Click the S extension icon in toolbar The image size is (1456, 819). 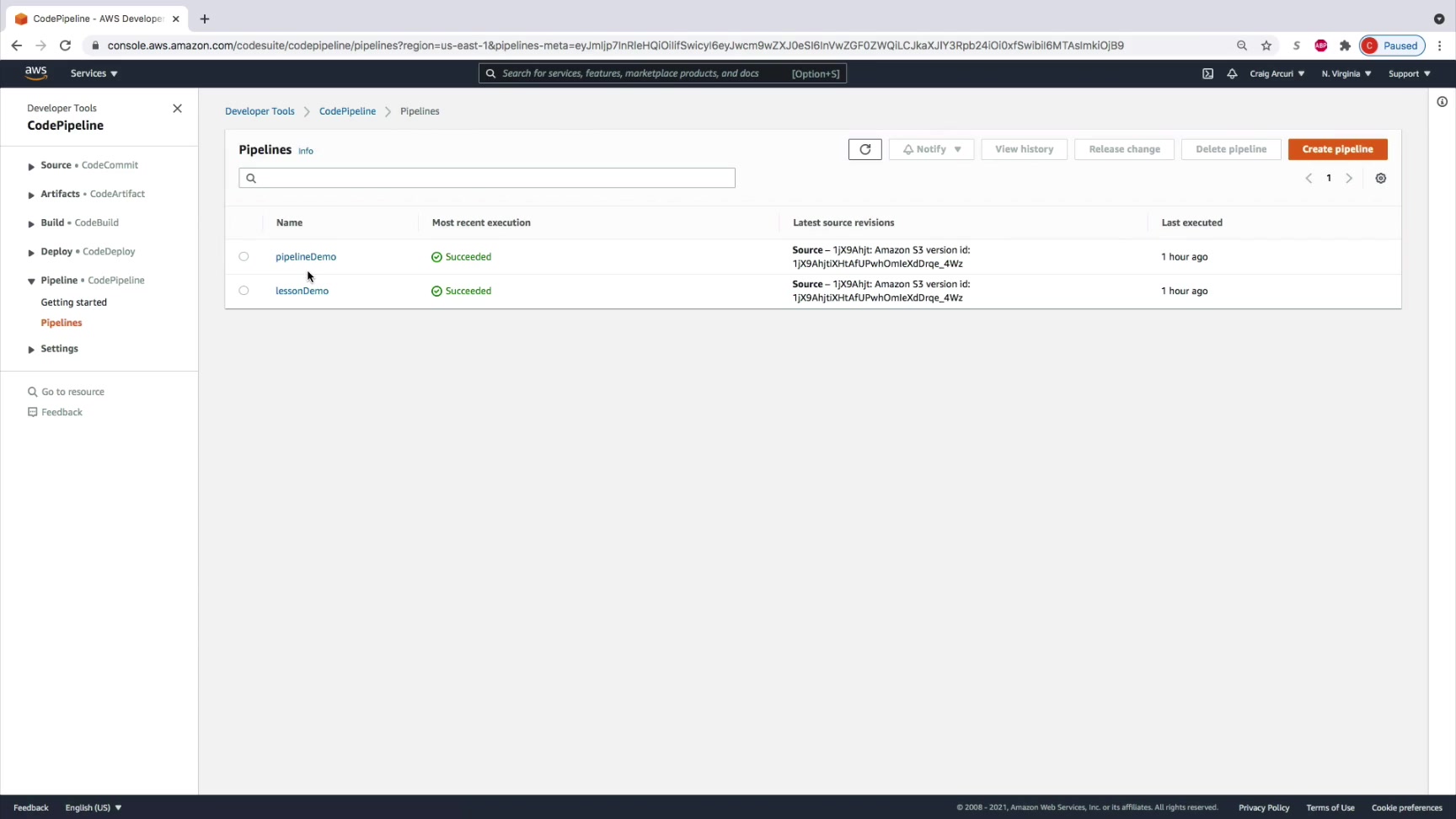[1296, 45]
